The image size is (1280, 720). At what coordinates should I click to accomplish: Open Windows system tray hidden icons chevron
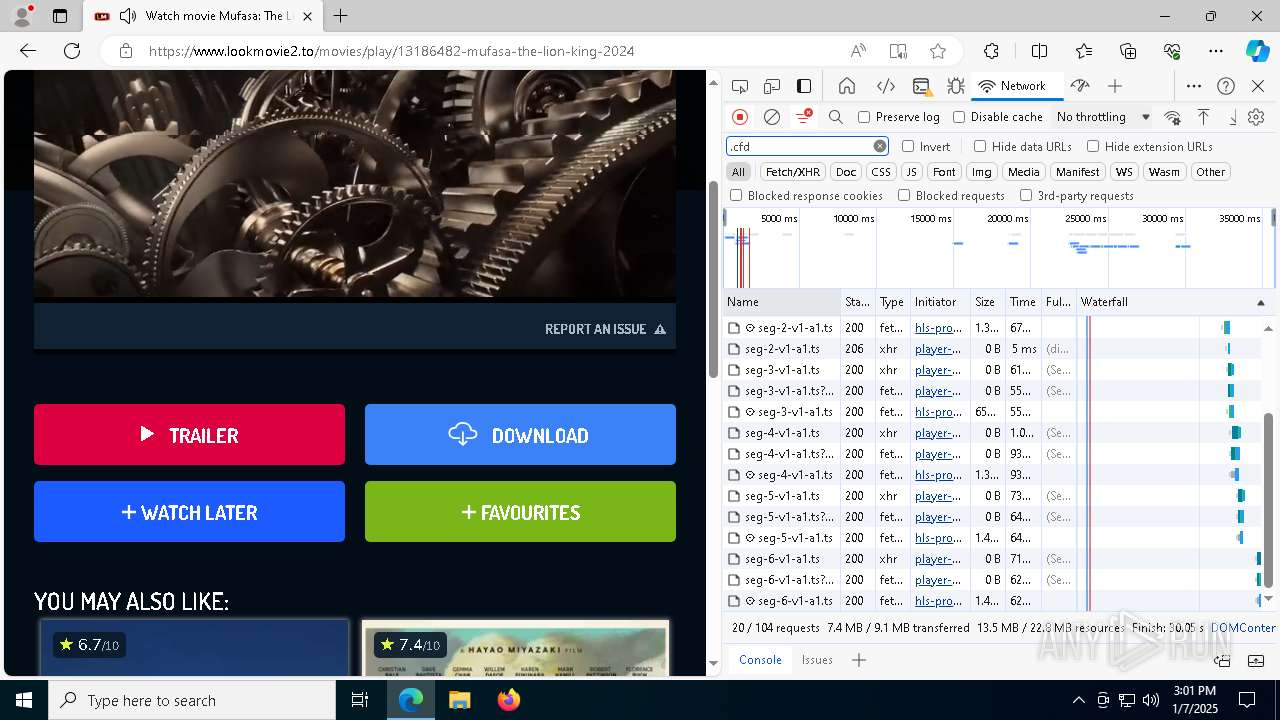click(x=1078, y=700)
